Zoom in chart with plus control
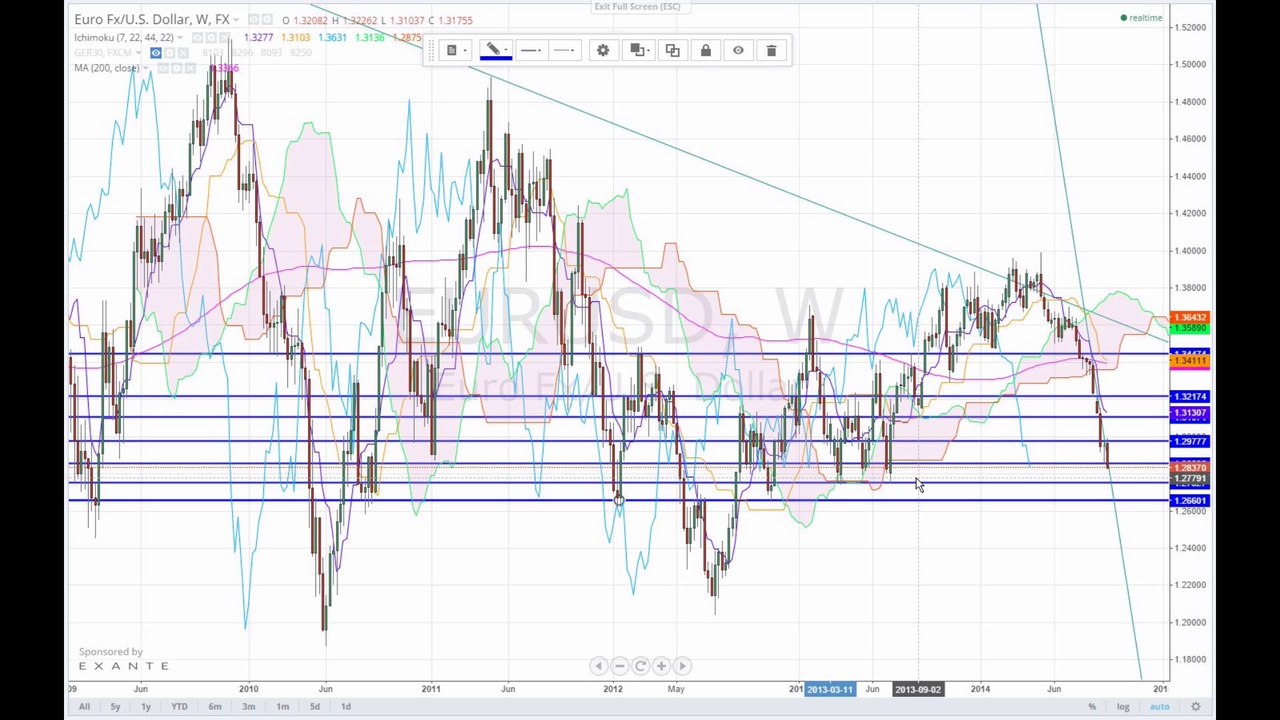1280x720 pixels. coord(661,666)
